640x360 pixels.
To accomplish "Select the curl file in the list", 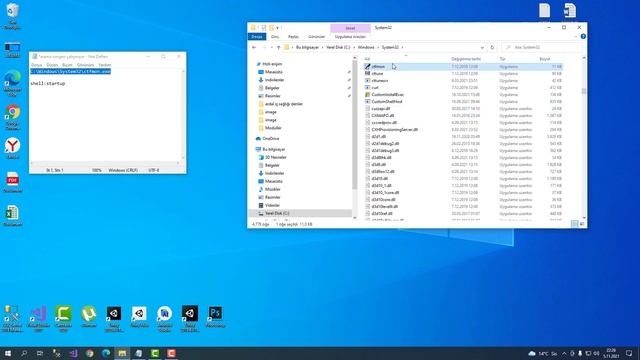I will pos(375,87).
